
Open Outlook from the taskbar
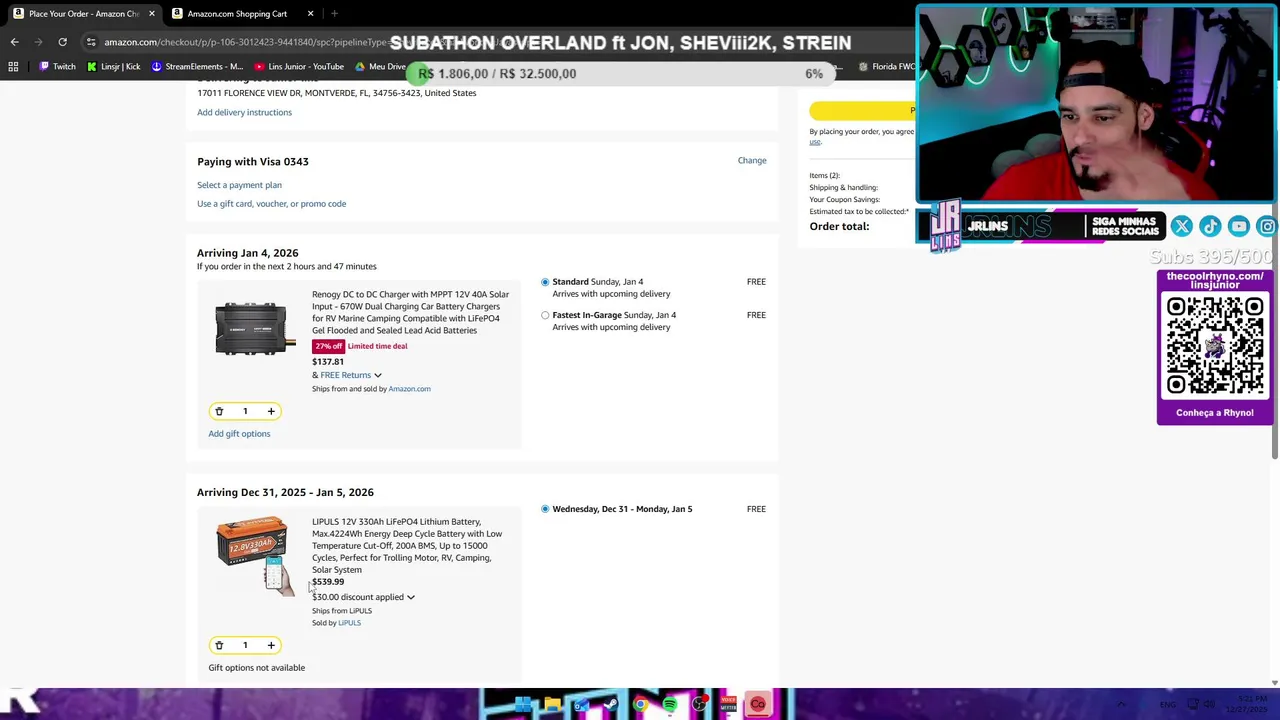581,705
